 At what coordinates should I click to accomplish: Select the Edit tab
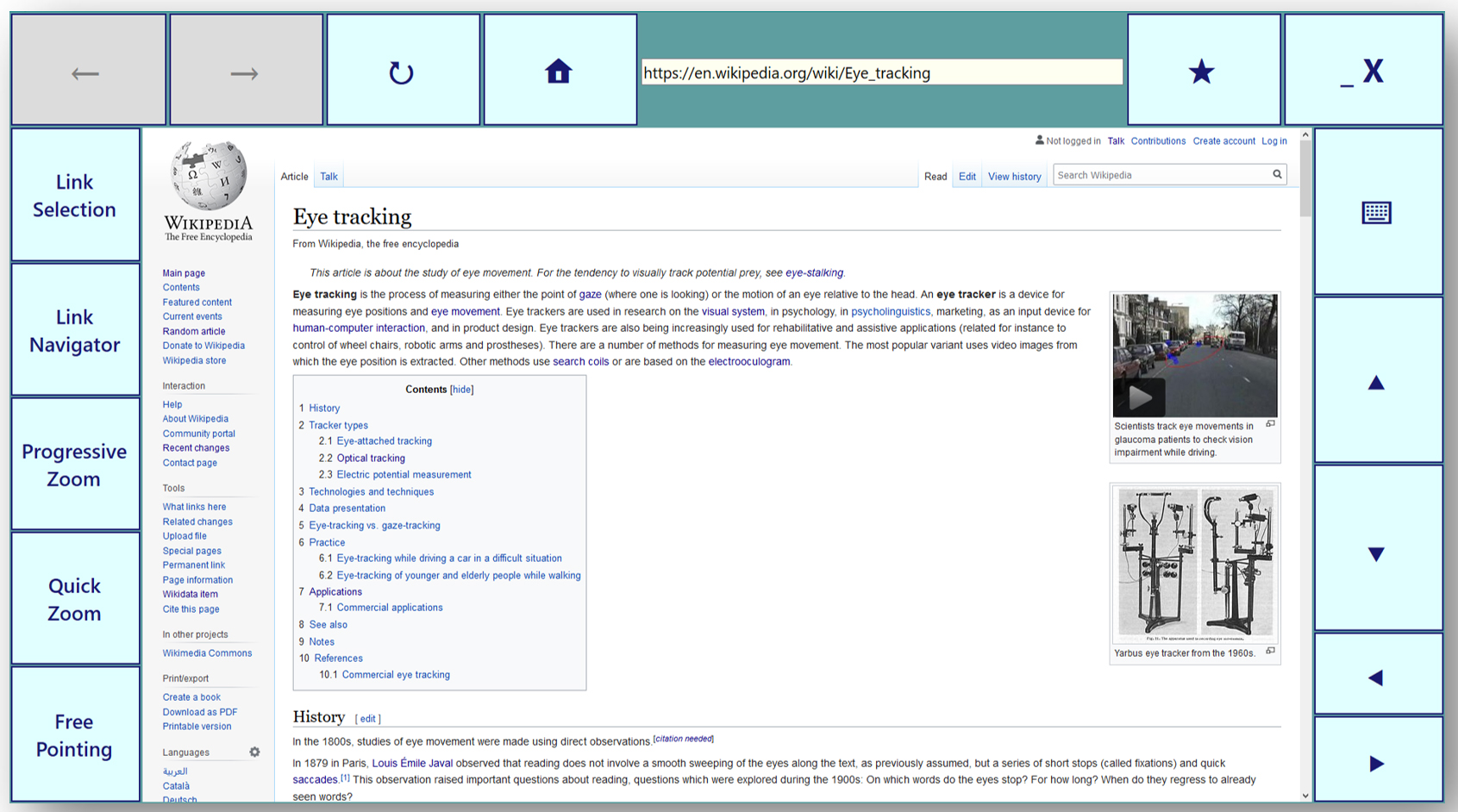tap(967, 177)
